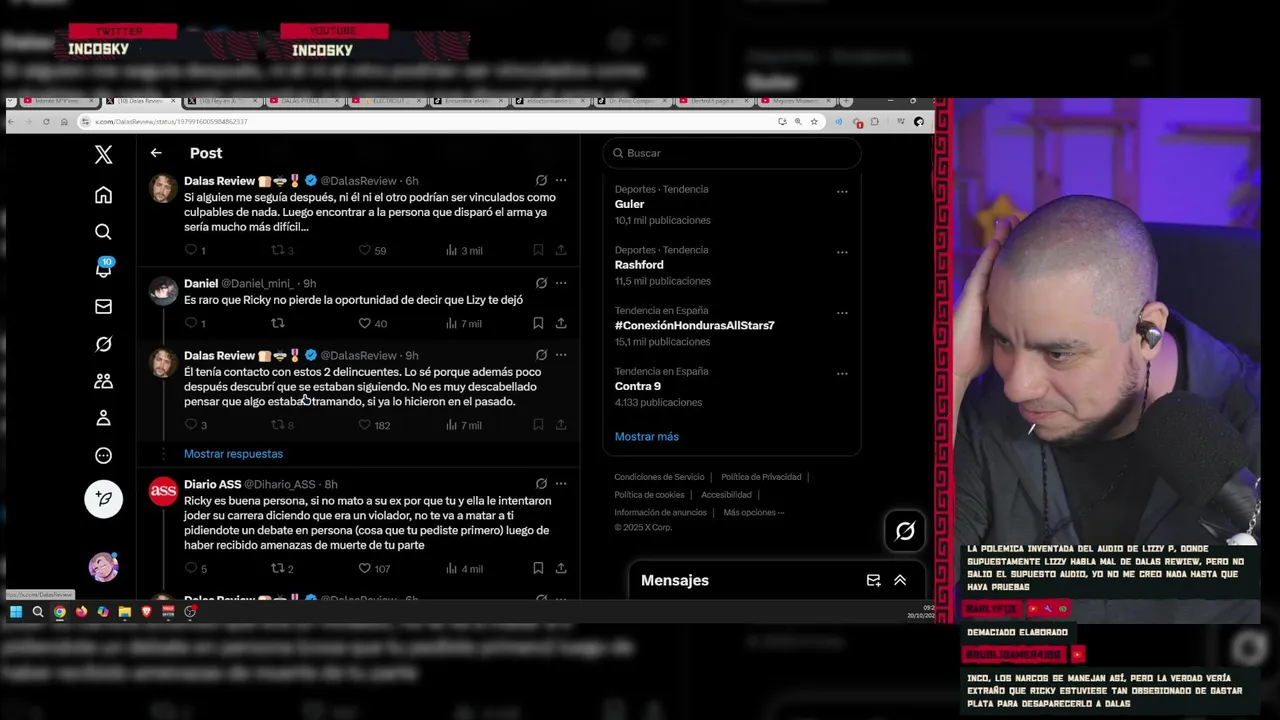Open Política de Privacidad link

point(761,477)
